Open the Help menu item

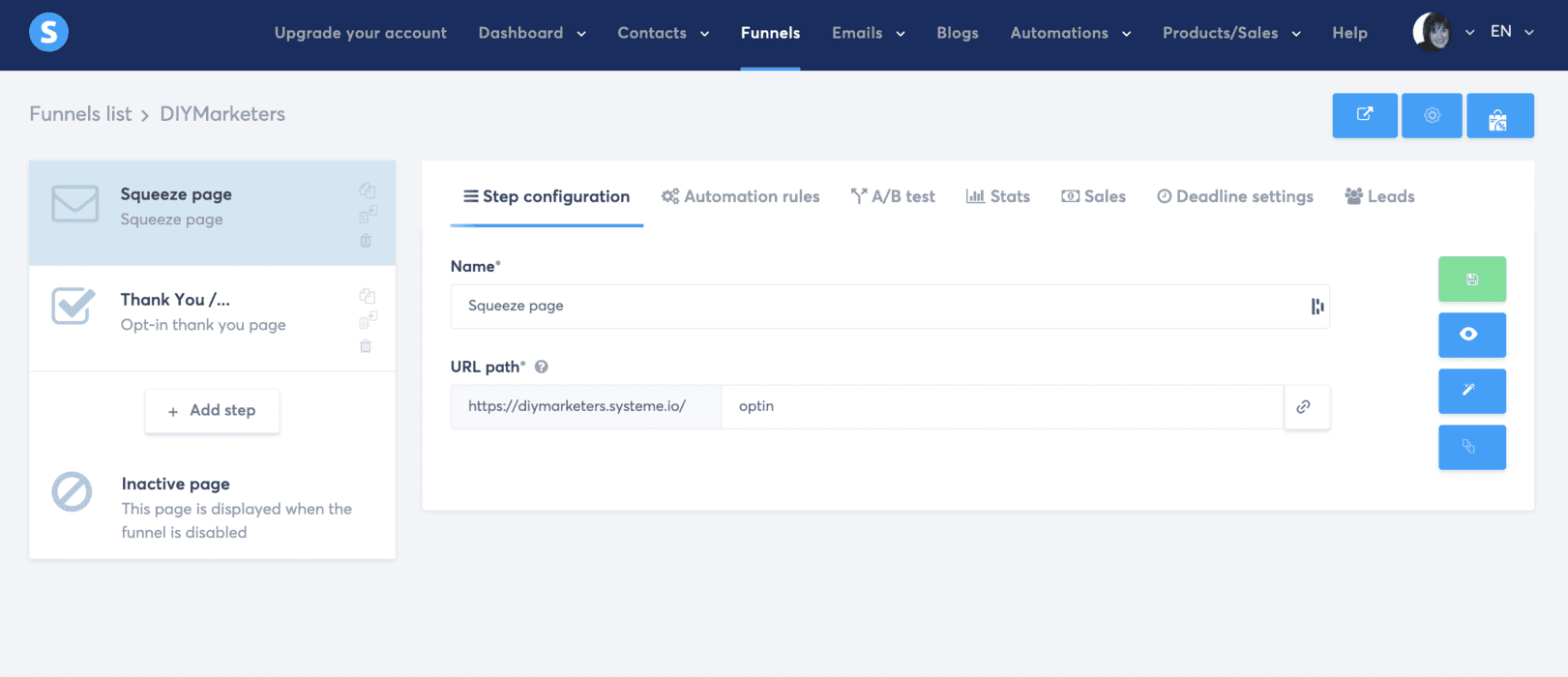click(1349, 33)
